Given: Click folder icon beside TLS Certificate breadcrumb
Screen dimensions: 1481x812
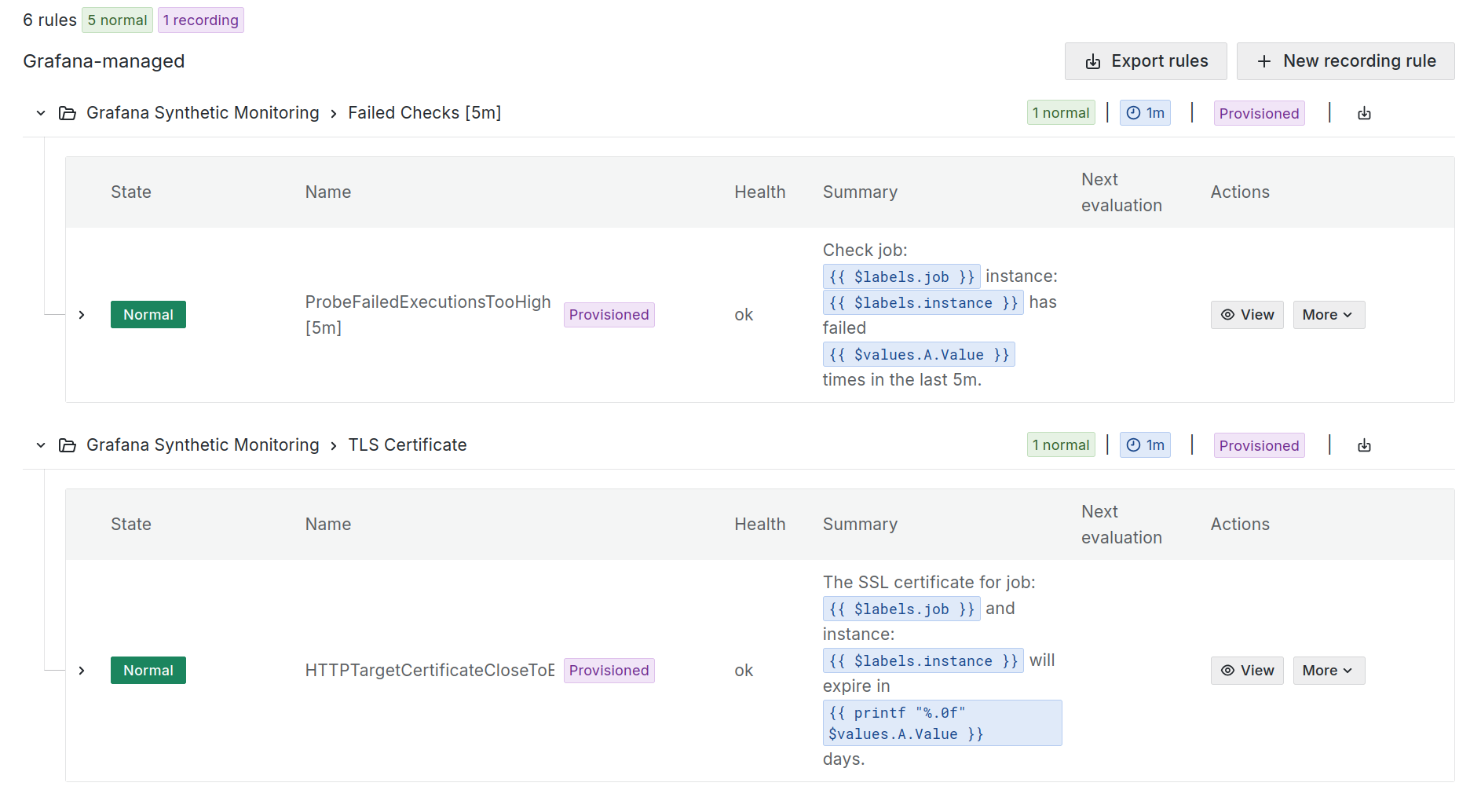Looking at the screenshot, I should click(x=68, y=445).
